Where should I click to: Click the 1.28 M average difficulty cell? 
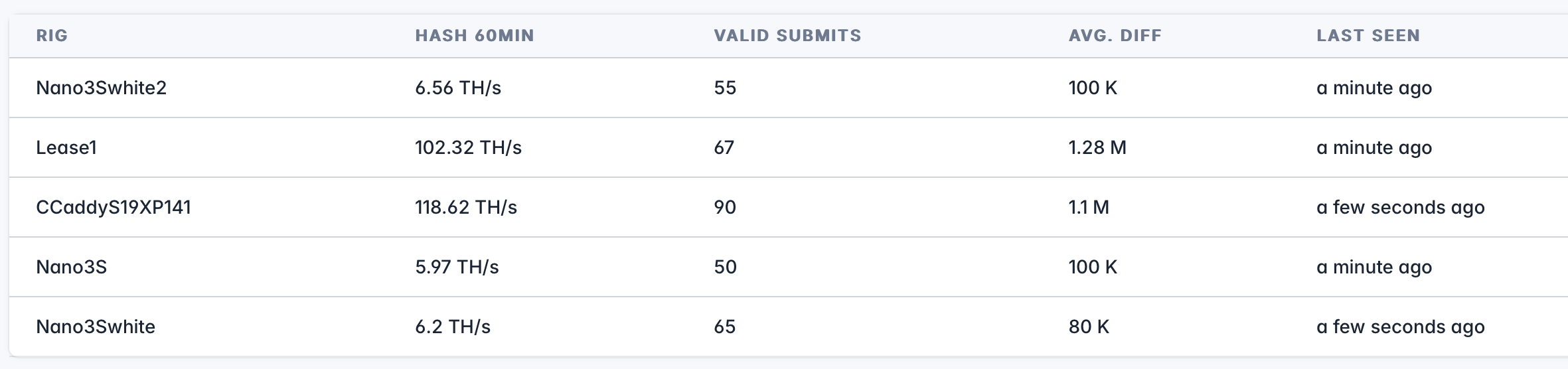tap(1097, 148)
